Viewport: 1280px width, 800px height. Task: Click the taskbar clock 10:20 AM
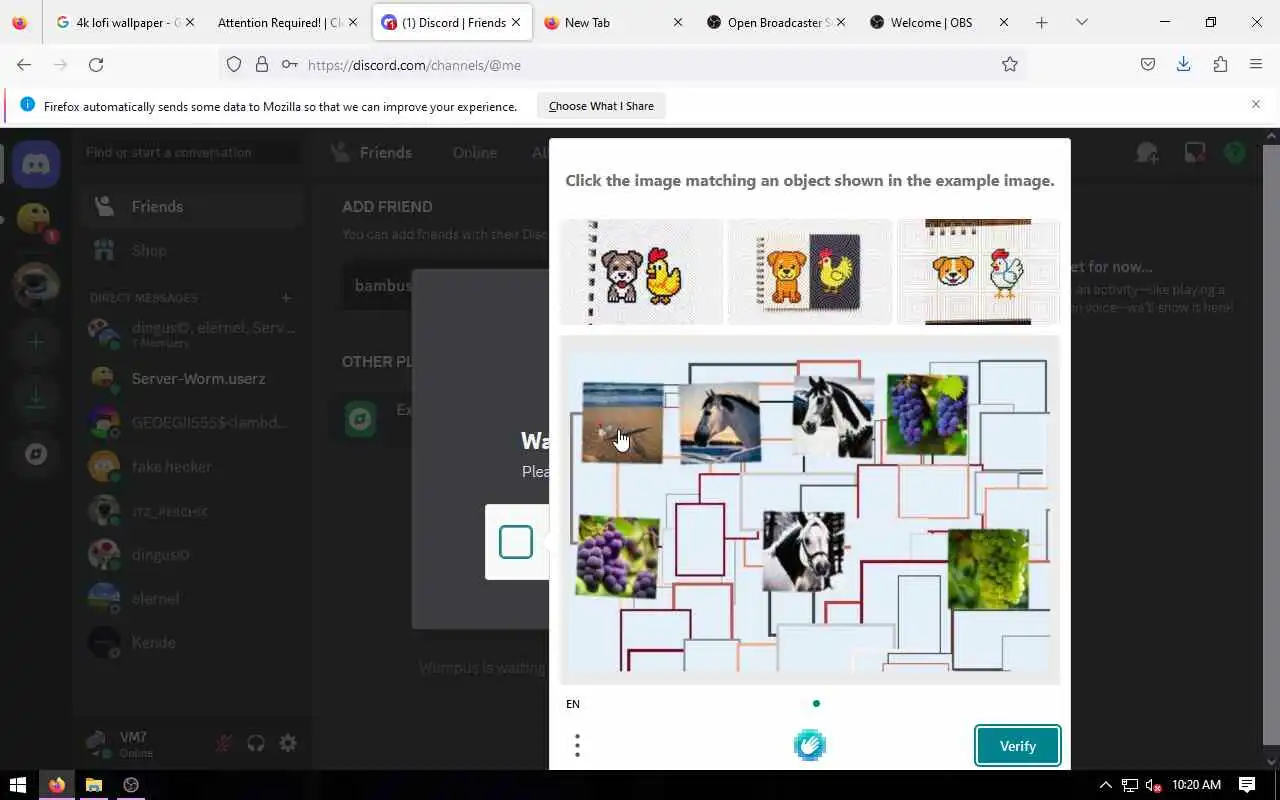click(1196, 785)
